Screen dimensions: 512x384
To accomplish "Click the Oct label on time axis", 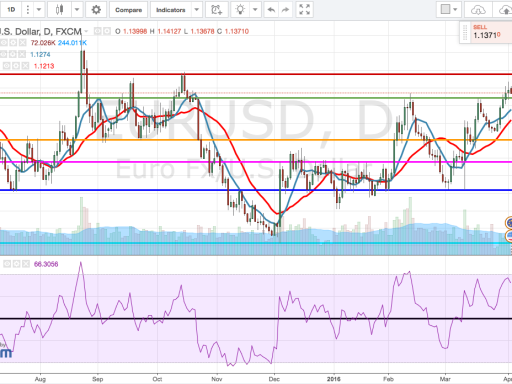I will tap(157, 379).
